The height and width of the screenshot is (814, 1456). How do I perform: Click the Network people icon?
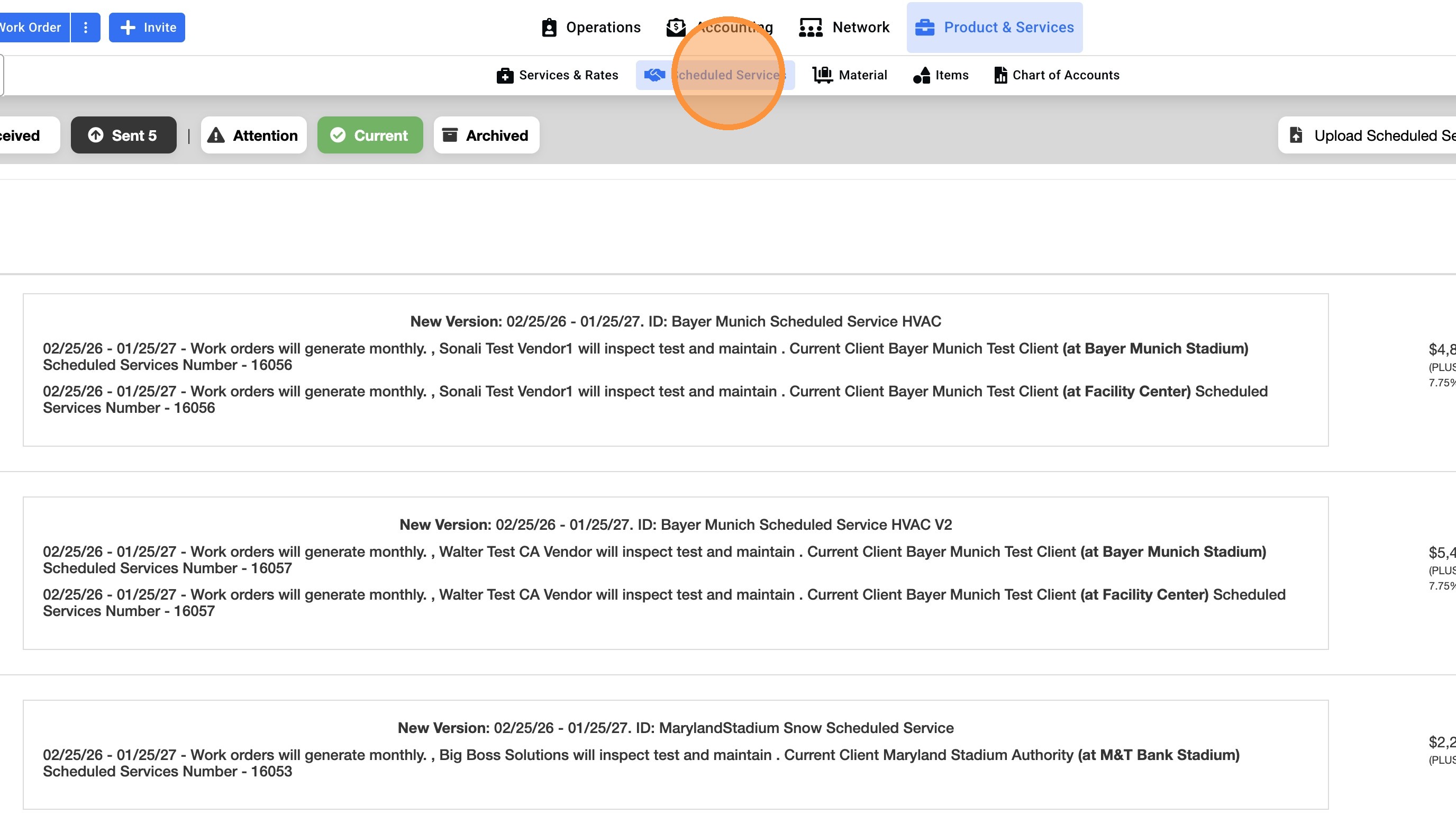coord(810,27)
